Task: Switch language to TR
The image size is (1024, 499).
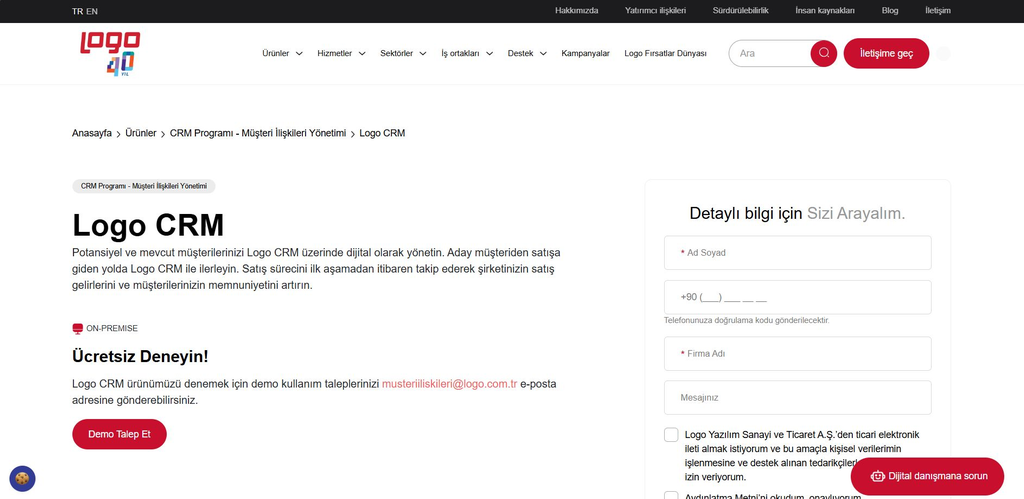Action: pyautogui.click(x=77, y=11)
